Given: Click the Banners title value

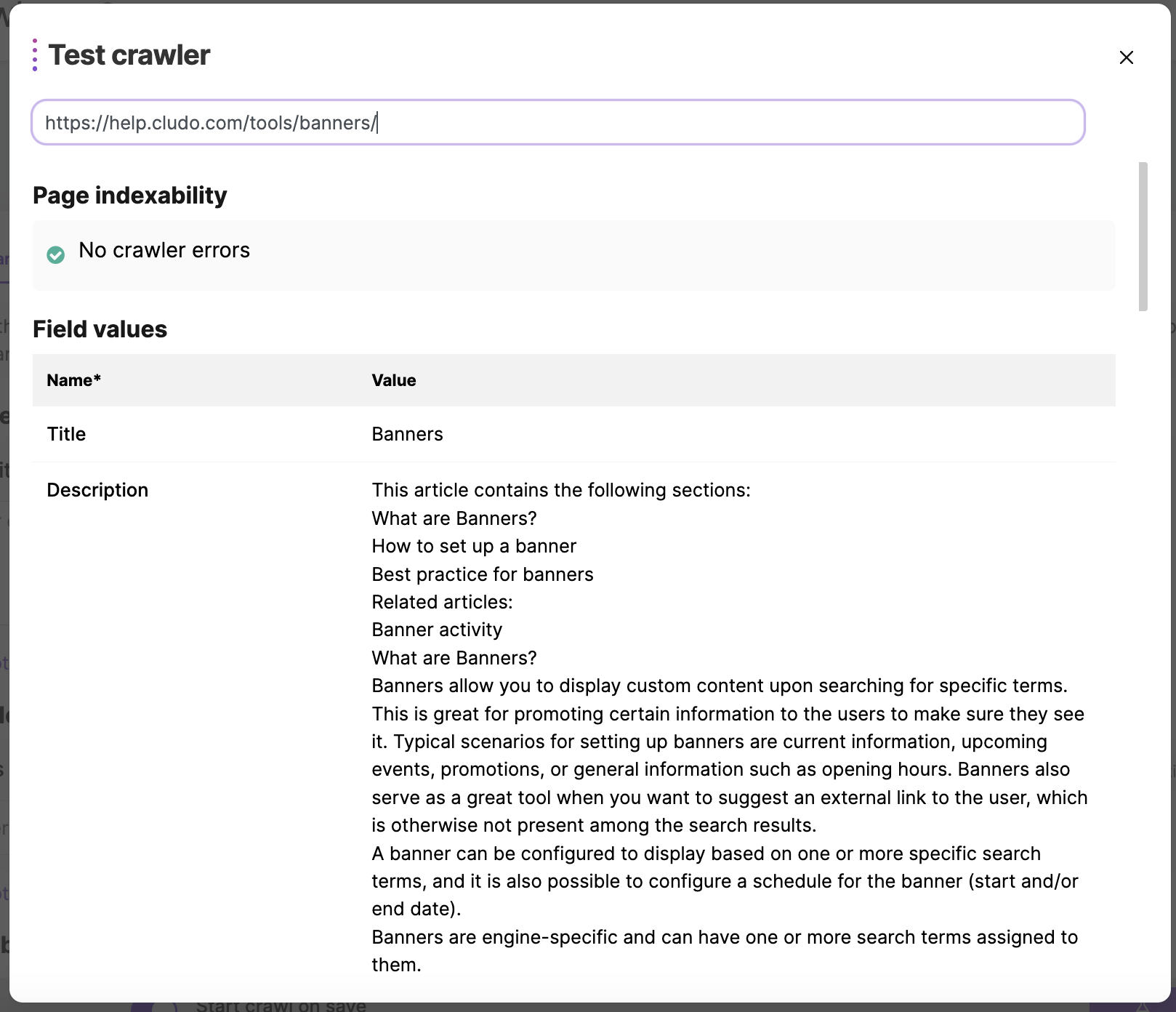Looking at the screenshot, I should click(x=408, y=434).
